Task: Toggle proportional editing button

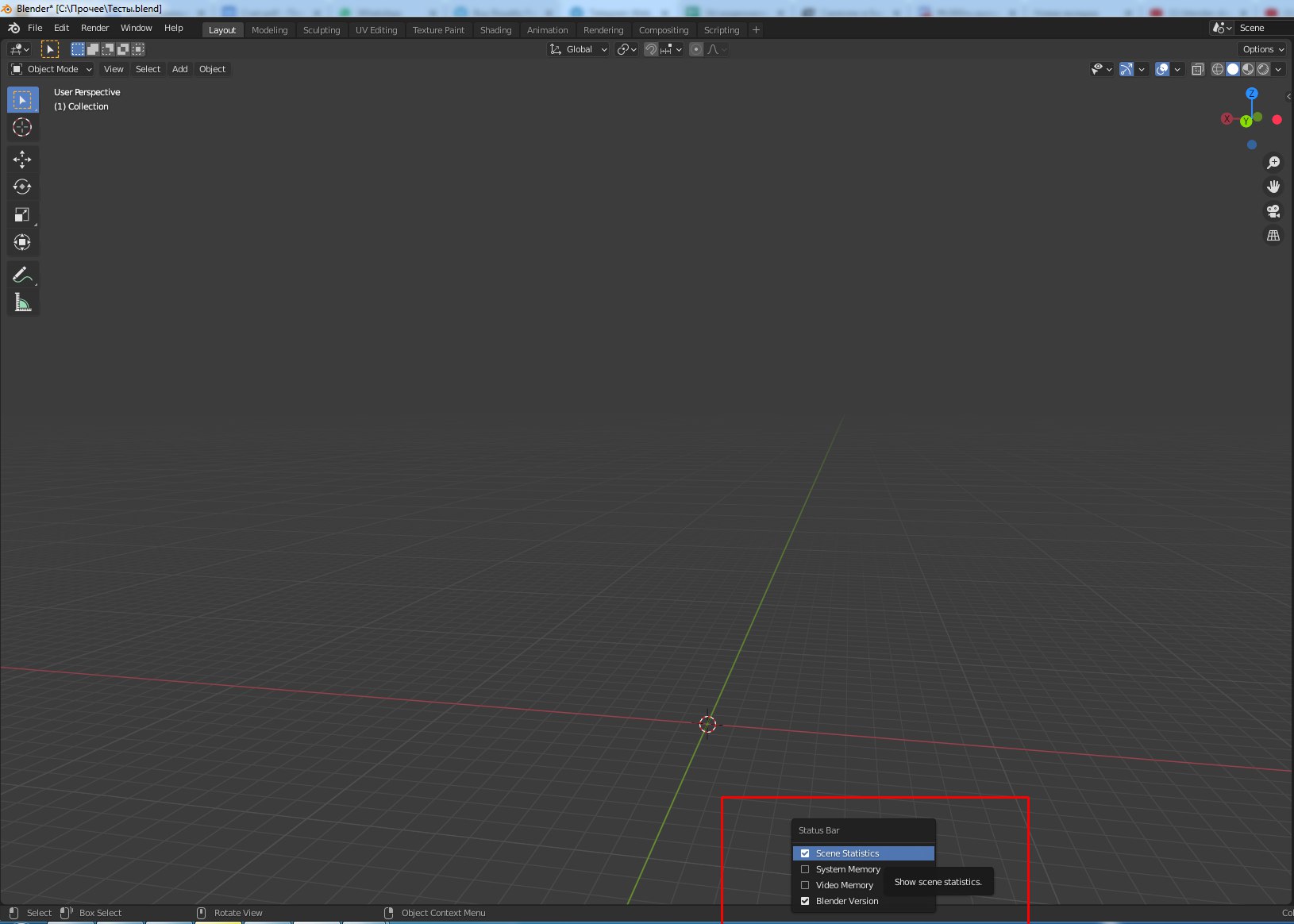Action: coord(696,49)
